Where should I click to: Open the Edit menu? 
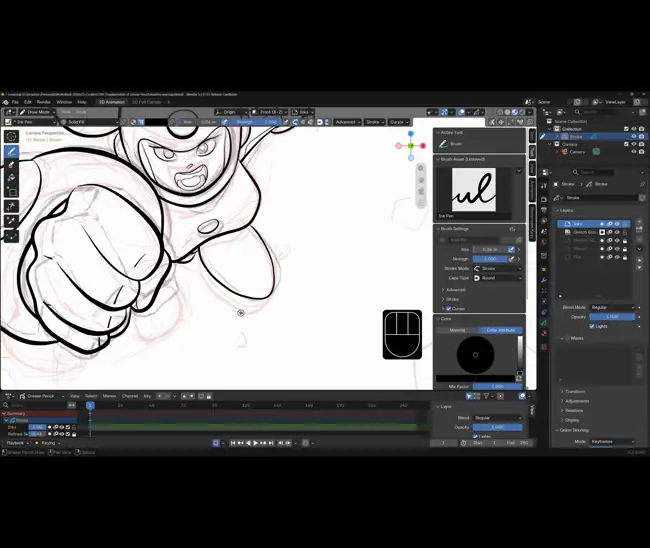pos(27,102)
